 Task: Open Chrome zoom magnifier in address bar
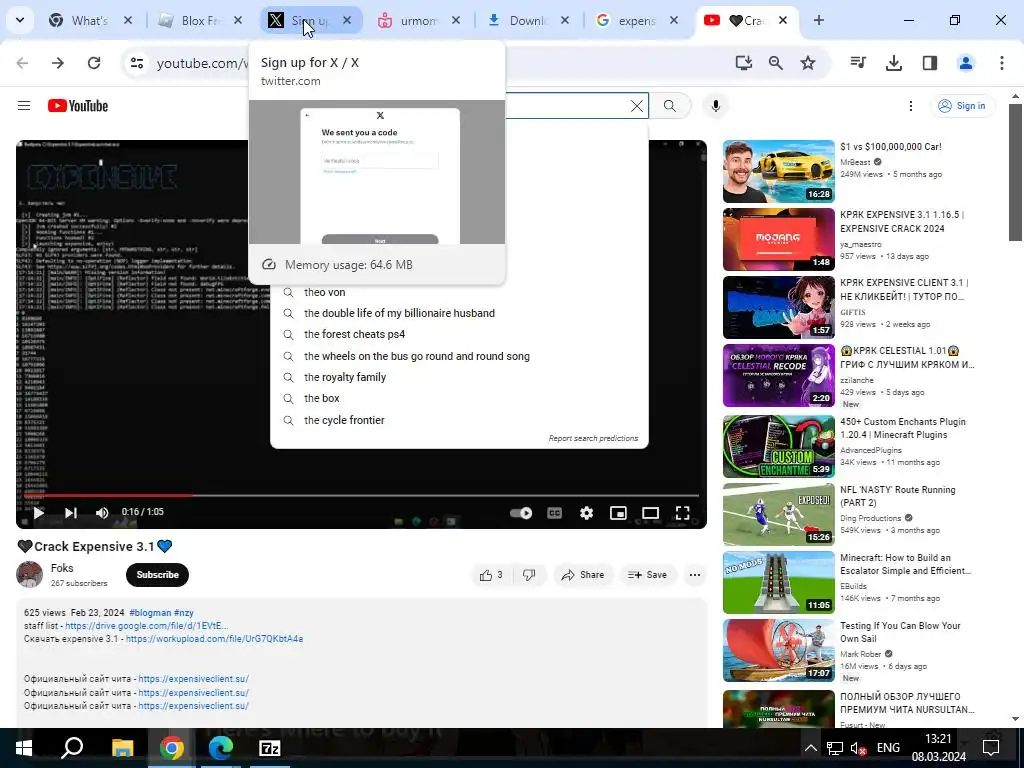tap(775, 63)
